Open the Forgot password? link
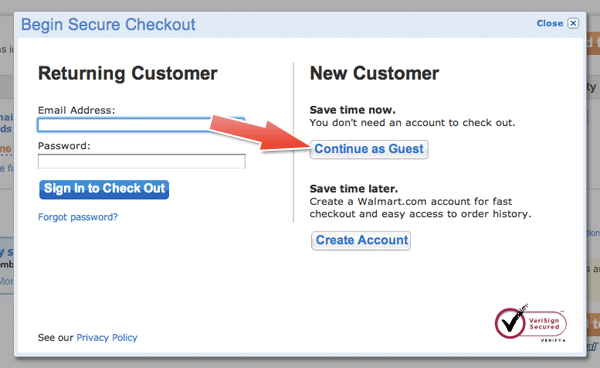The image size is (600, 368). point(78,217)
